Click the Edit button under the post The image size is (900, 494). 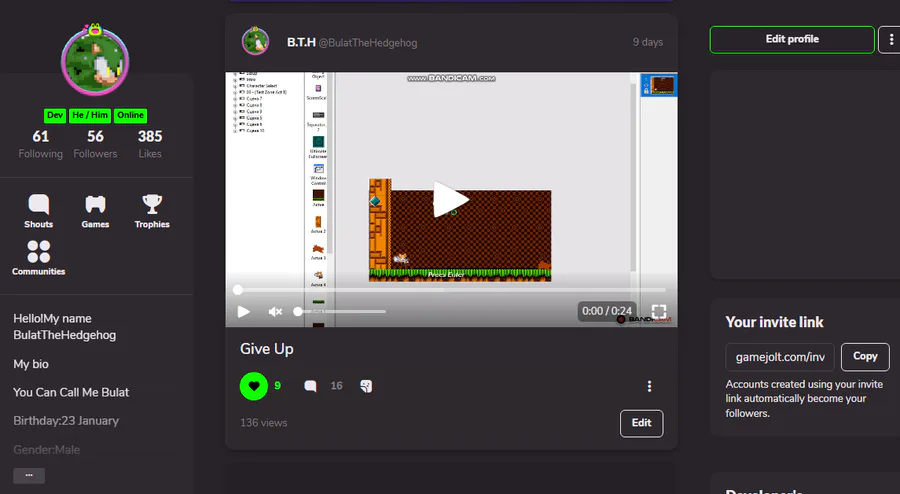(641, 423)
